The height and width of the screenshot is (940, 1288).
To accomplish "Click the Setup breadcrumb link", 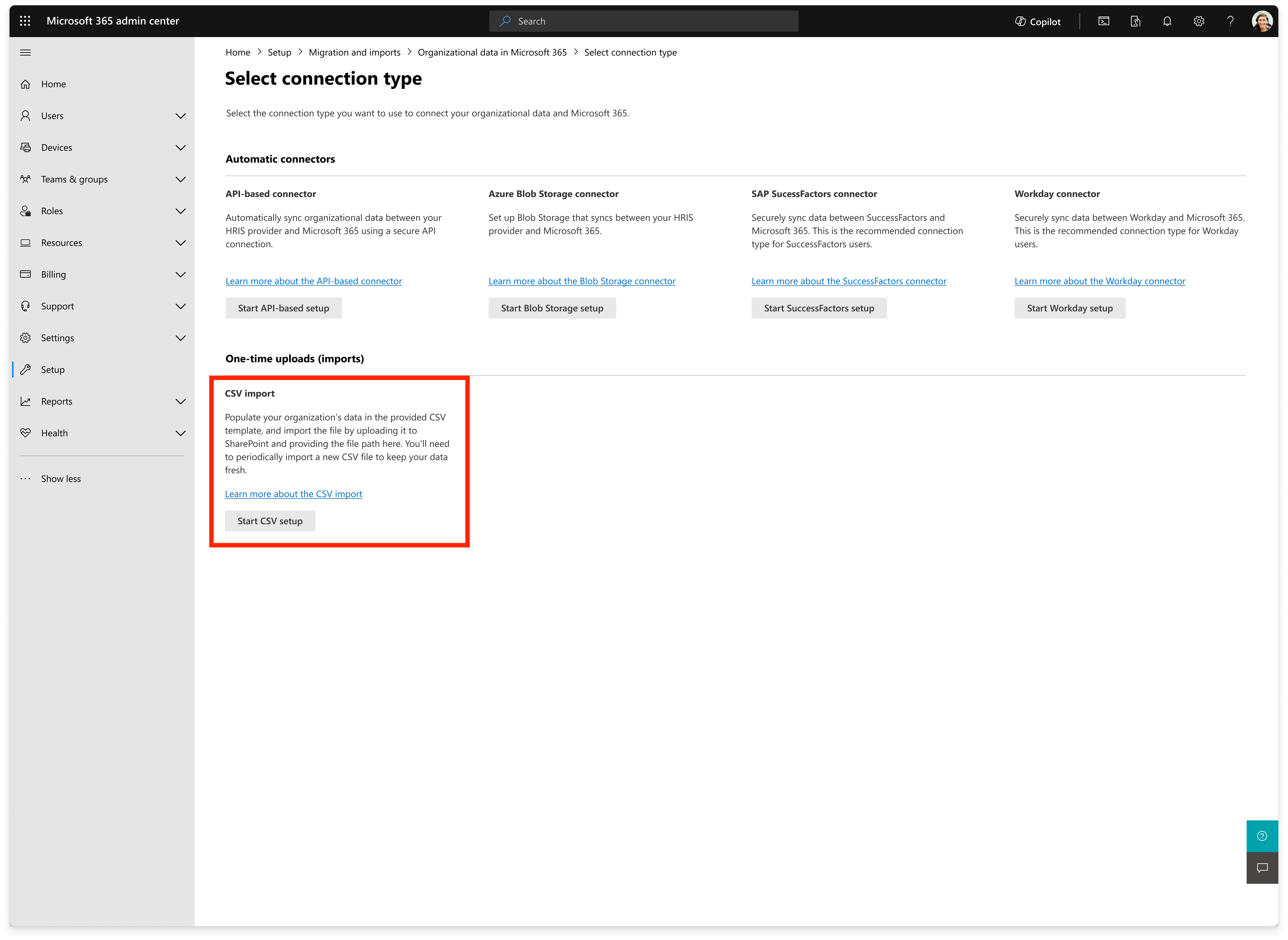I will 279,52.
